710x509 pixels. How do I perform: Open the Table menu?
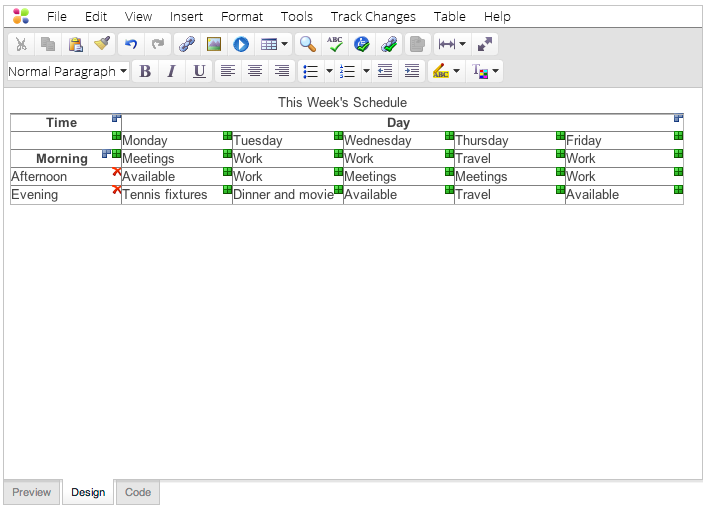click(x=450, y=17)
